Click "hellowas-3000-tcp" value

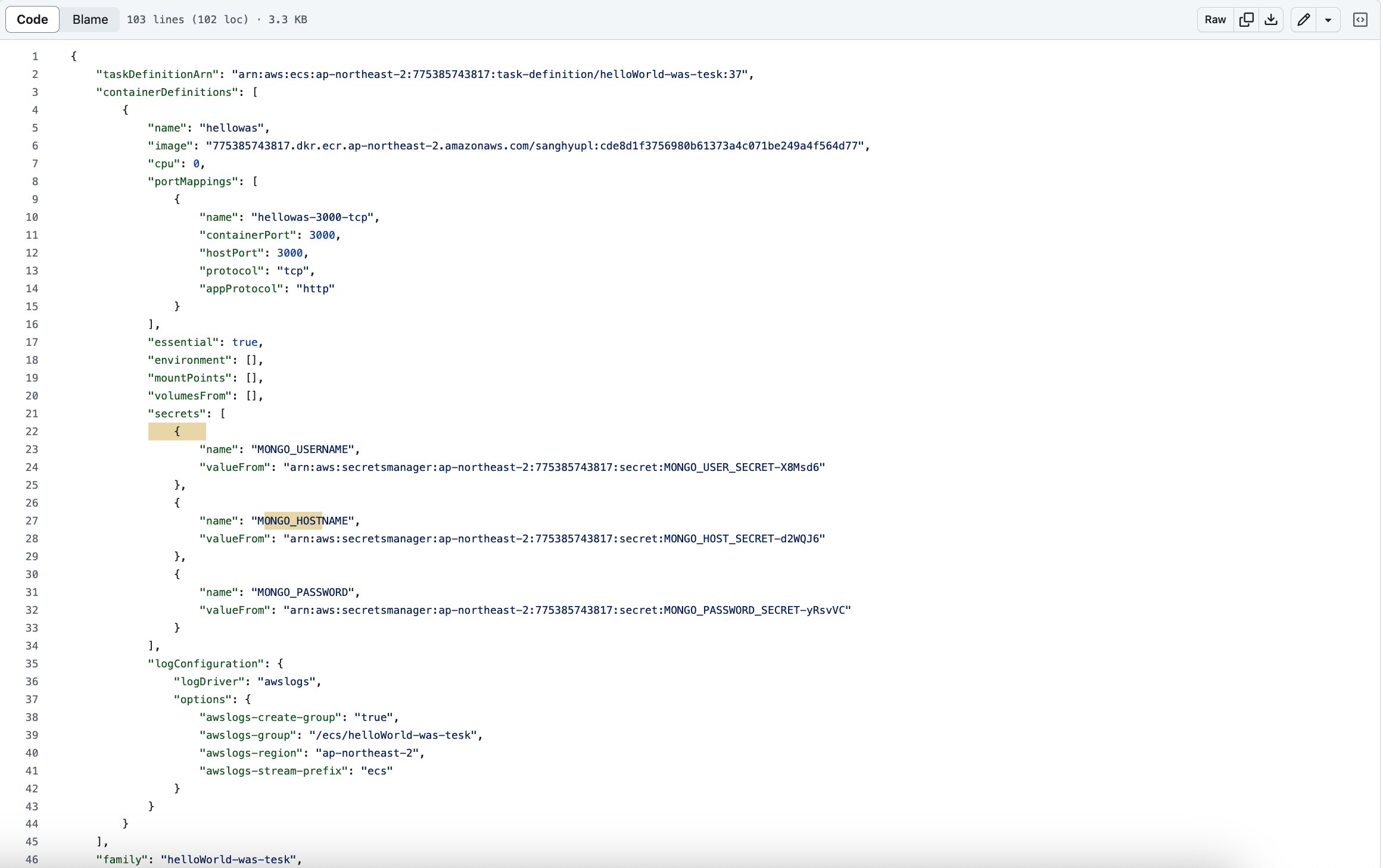(x=312, y=217)
